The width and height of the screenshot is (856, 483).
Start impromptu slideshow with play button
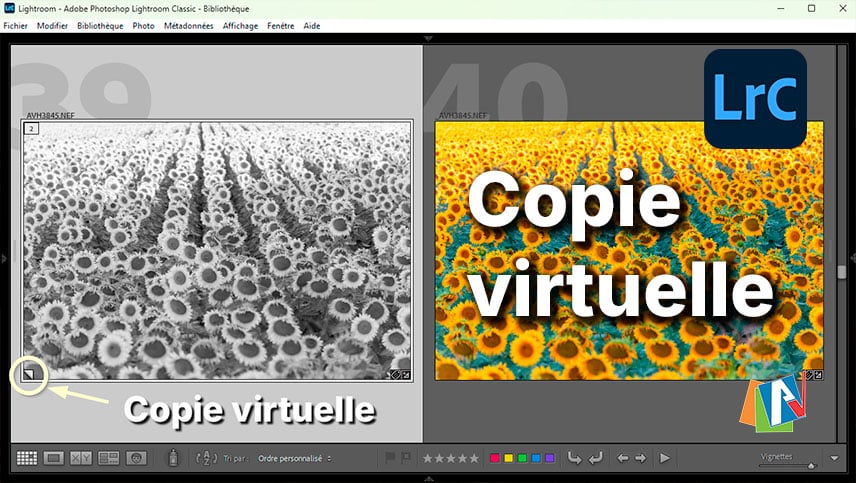click(664, 458)
